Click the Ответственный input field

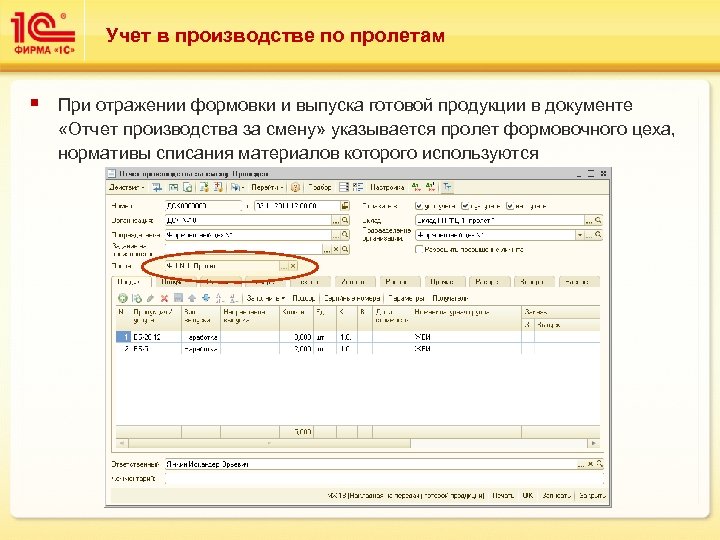click(x=371, y=464)
